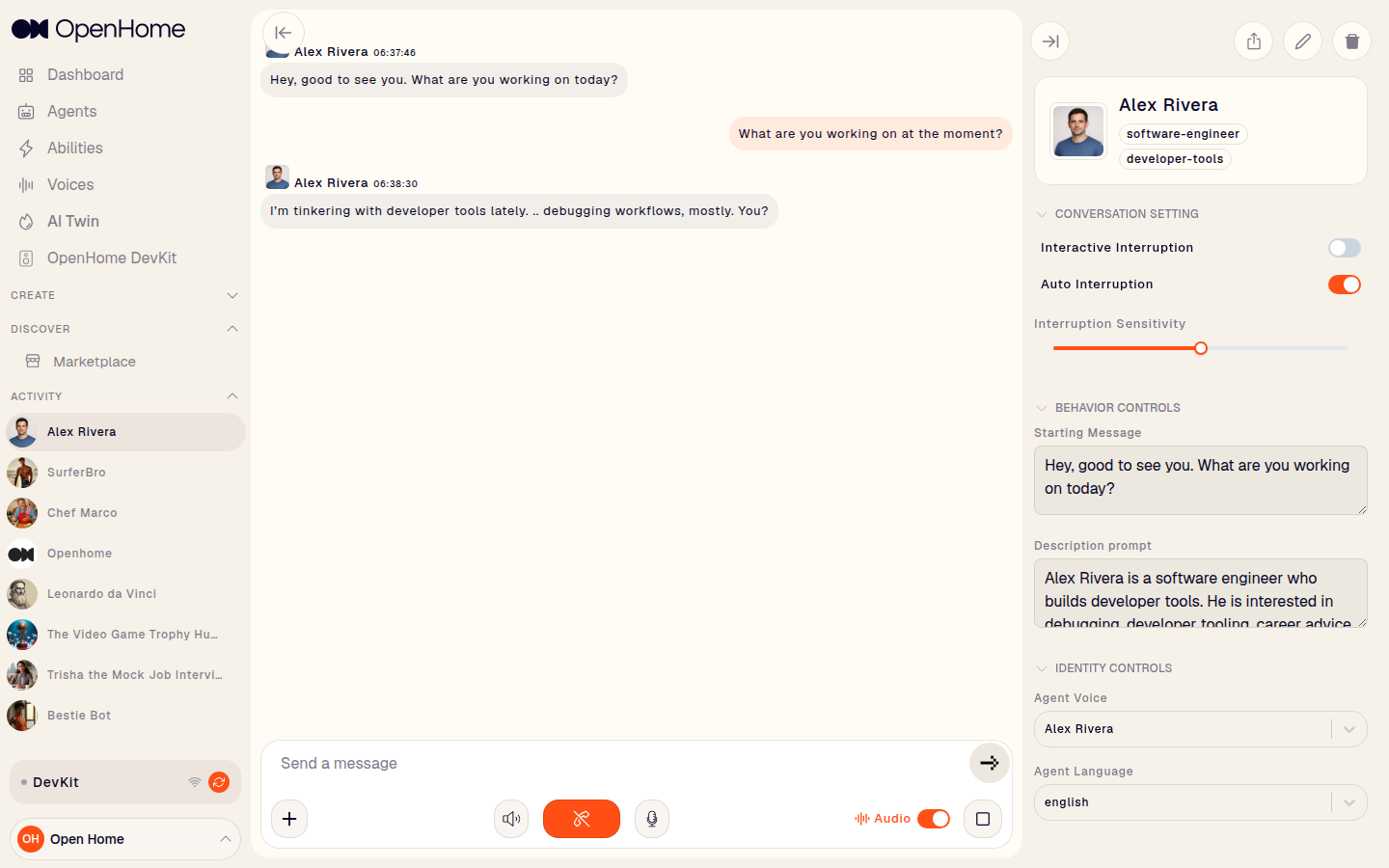Click the OH account avatar
The height and width of the screenshot is (868, 1389).
(31, 839)
